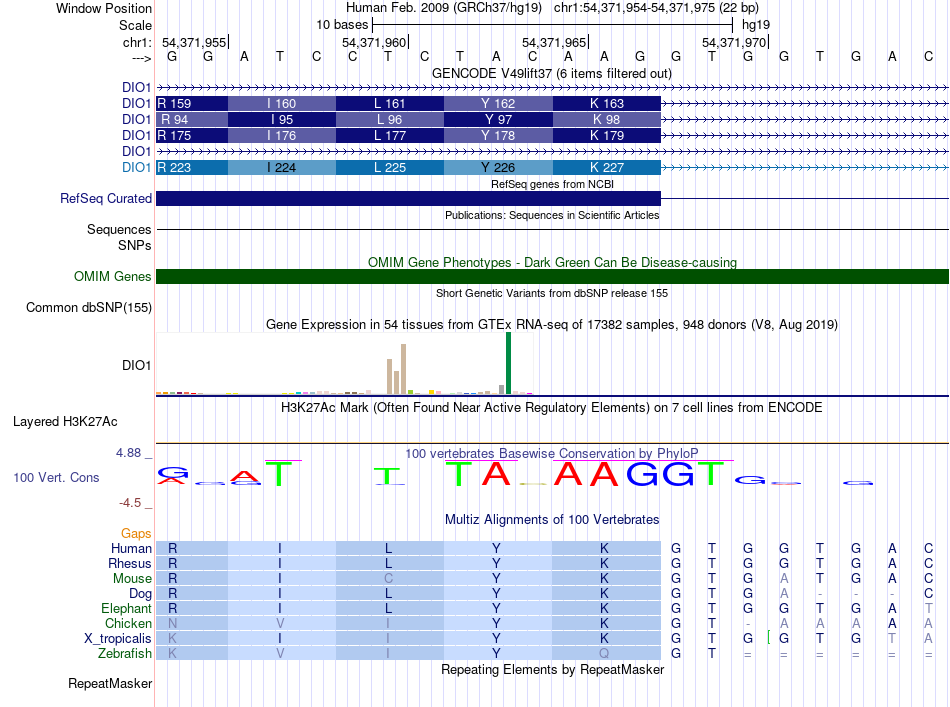Open 100 vertebrates Basewise Conservation by PhyloP title
Screen dimensions: 950x707
tap(552, 453)
